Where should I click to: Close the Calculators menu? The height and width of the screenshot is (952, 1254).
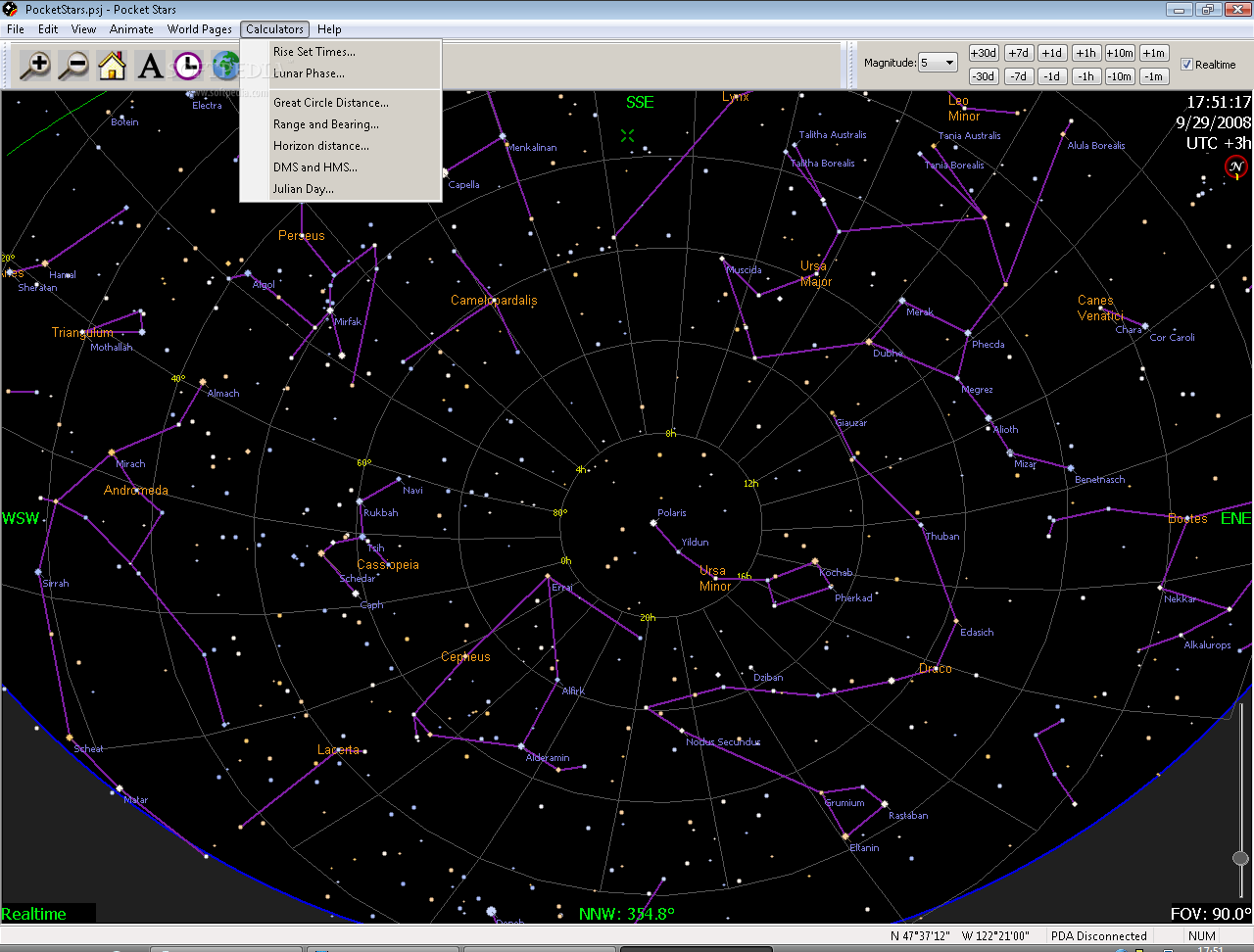(274, 29)
